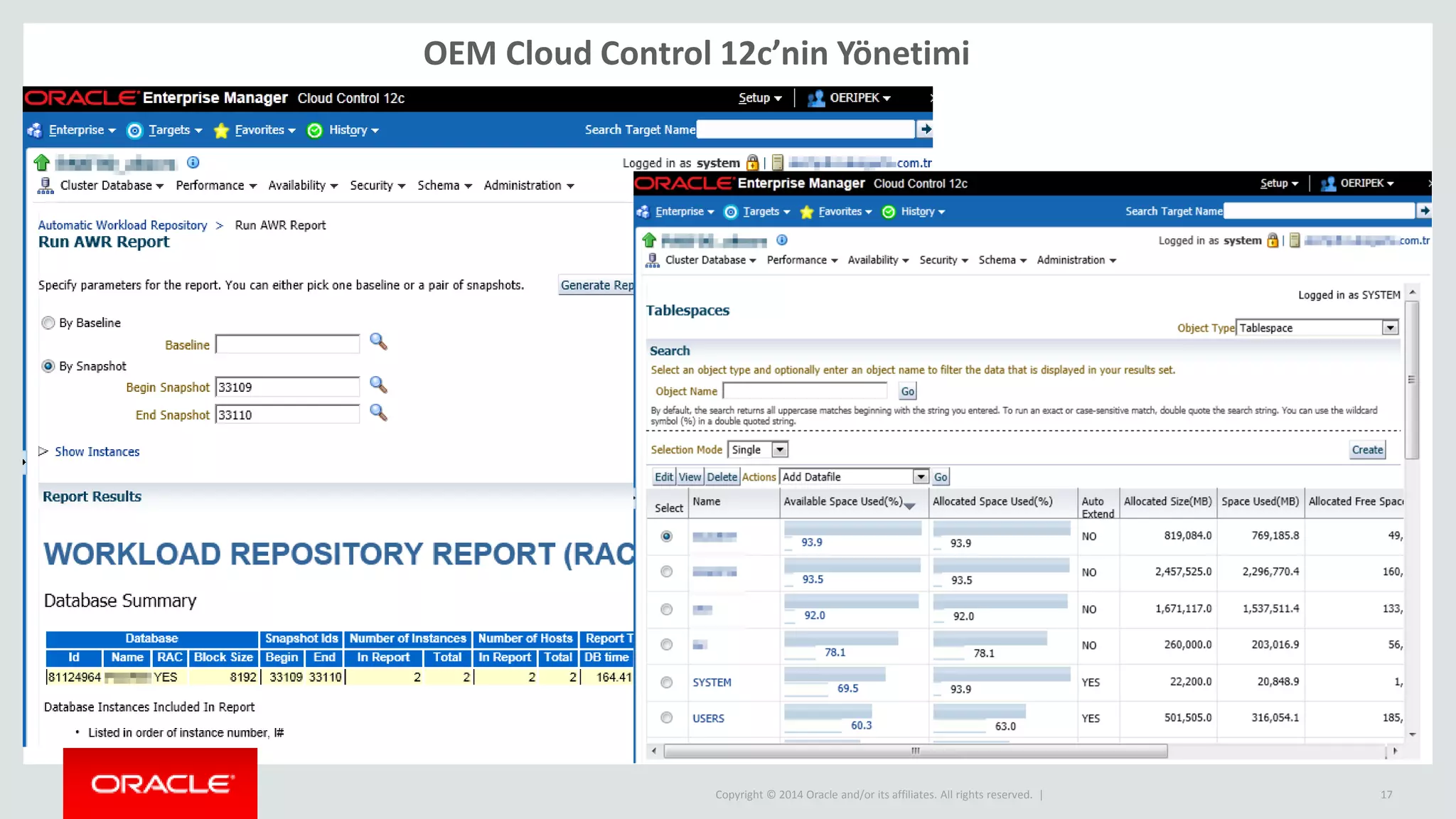Click Search Target Name field, right window

click(1319, 210)
